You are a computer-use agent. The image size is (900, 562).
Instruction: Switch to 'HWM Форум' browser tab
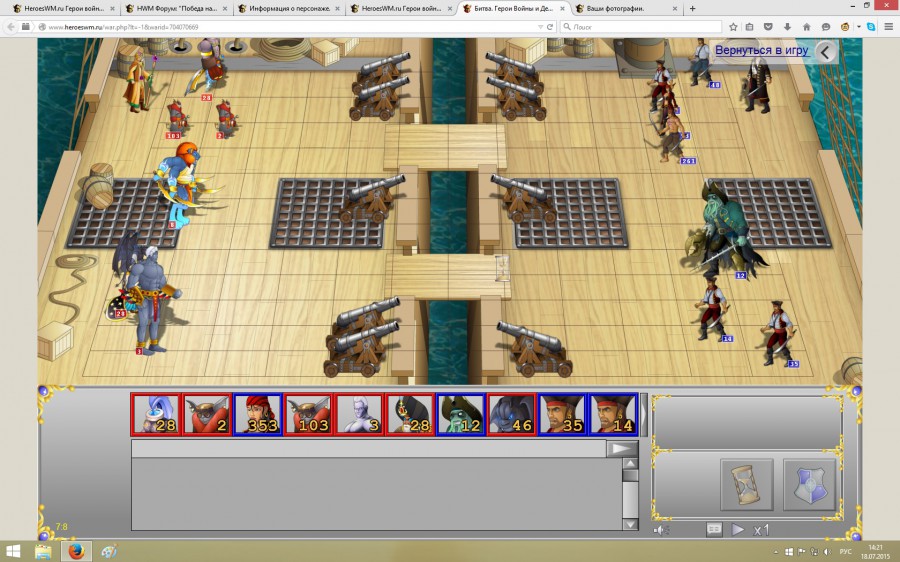pos(177,9)
